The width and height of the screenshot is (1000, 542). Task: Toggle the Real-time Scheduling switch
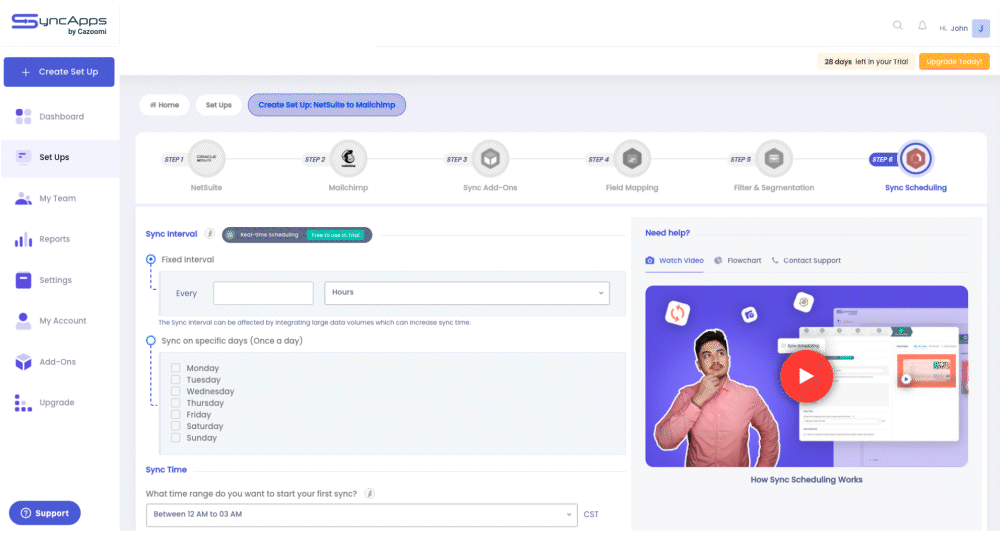[297, 235]
